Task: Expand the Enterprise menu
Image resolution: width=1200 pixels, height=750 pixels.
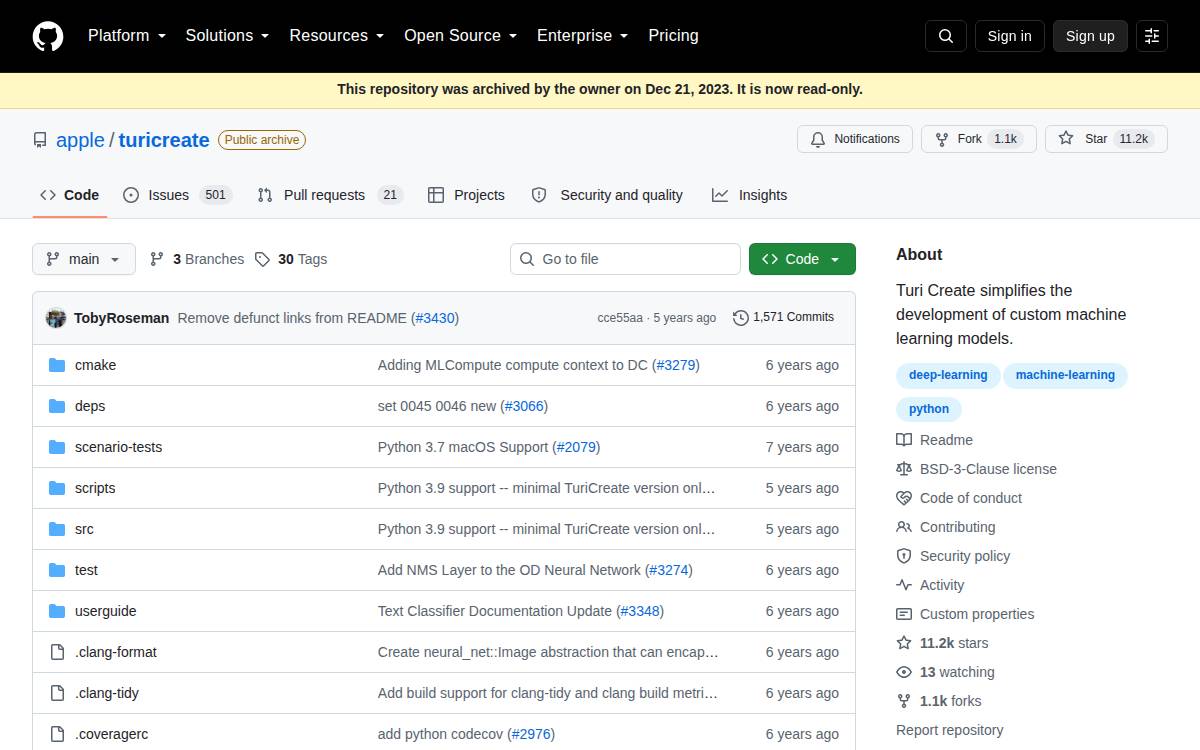Action: [583, 36]
